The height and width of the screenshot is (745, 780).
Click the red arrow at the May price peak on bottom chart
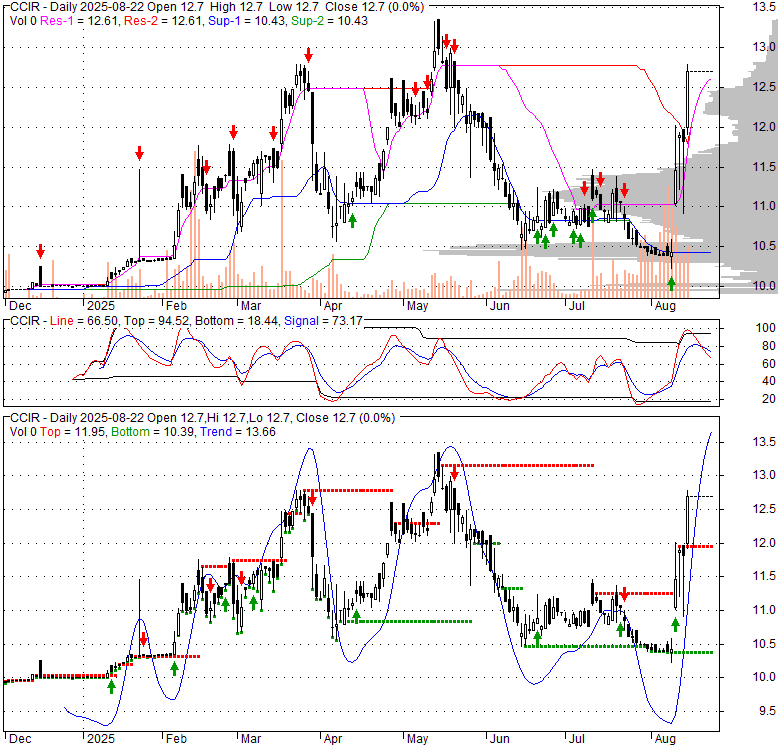tap(454, 473)
